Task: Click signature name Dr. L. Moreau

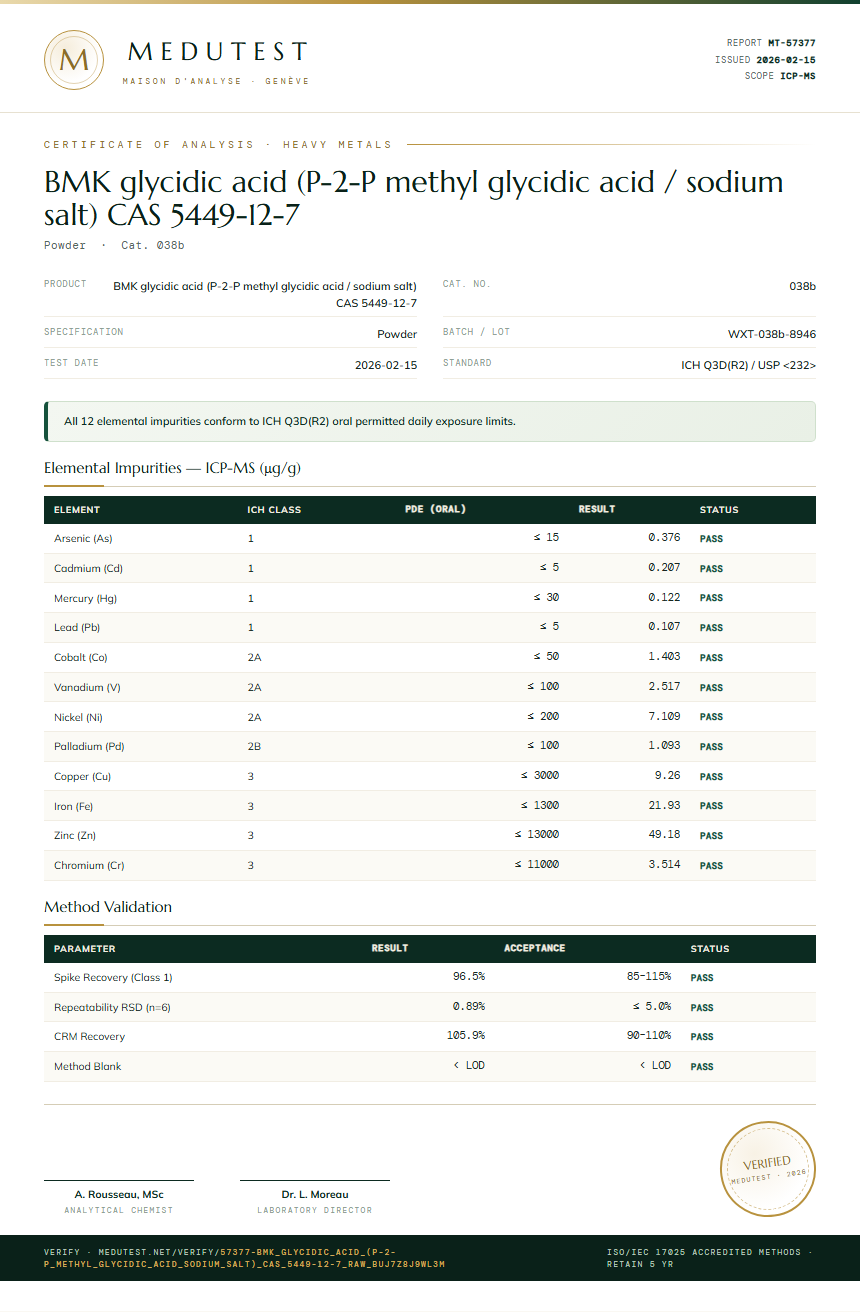Action: click(315, 1194)
